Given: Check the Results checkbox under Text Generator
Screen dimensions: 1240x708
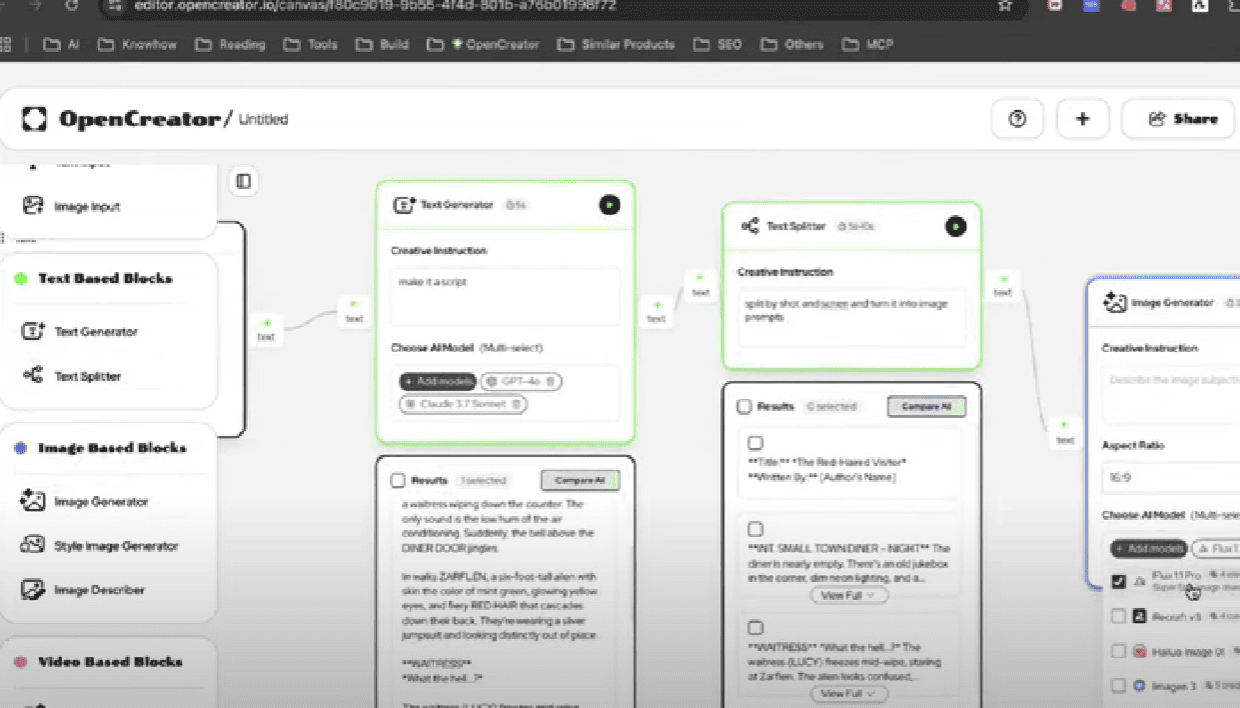Looking at the screenshot, I should coord(398,481).
